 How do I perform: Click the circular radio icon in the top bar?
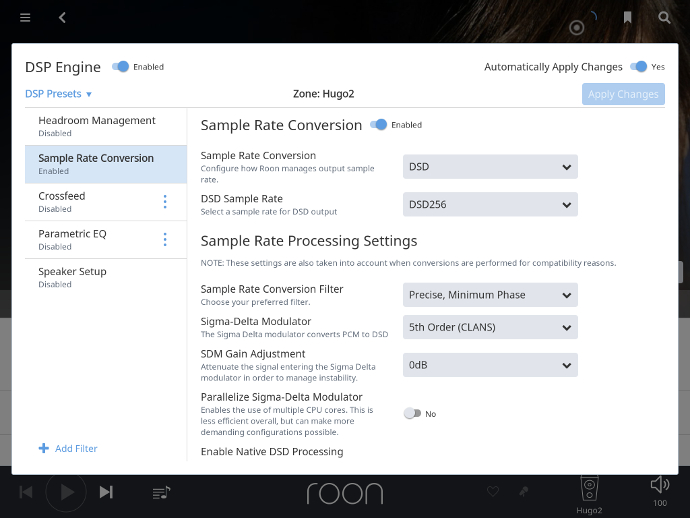click(576, 28)
